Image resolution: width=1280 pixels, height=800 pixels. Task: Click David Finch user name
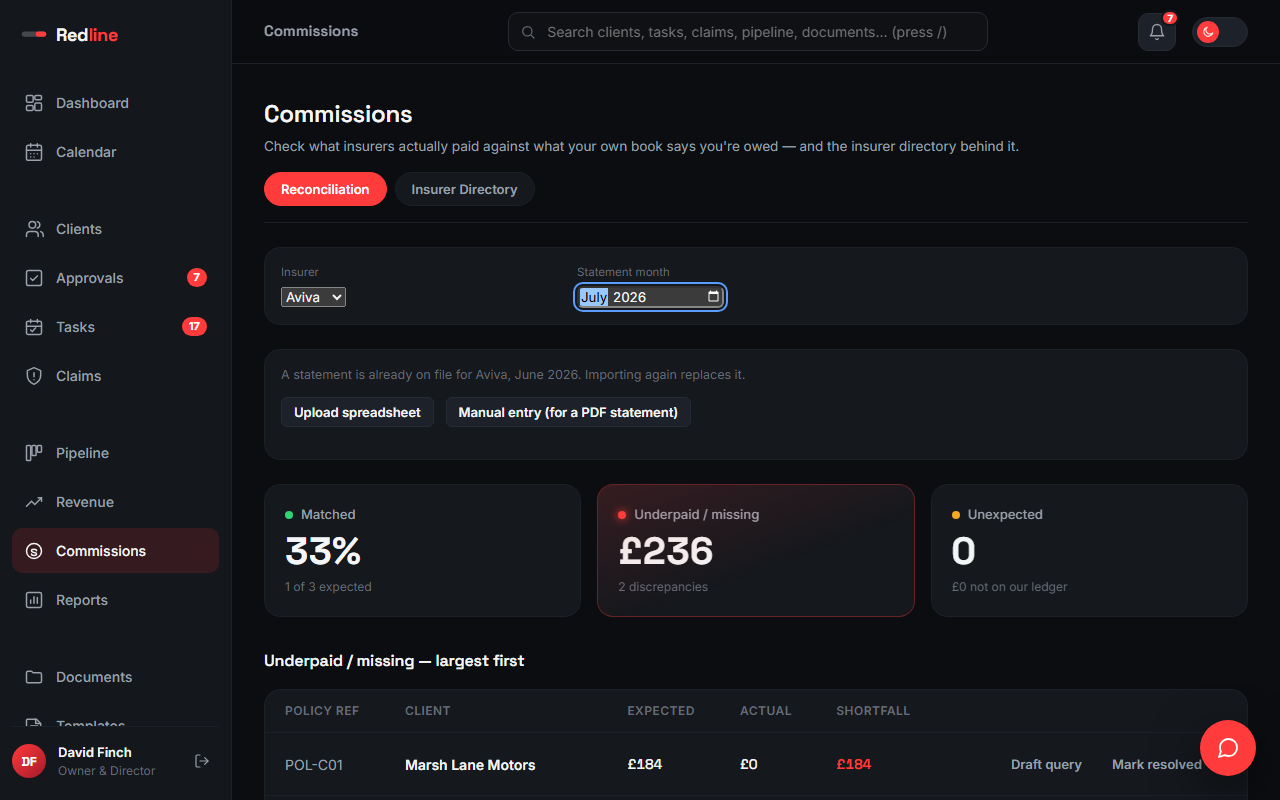(x=95, y=752)
